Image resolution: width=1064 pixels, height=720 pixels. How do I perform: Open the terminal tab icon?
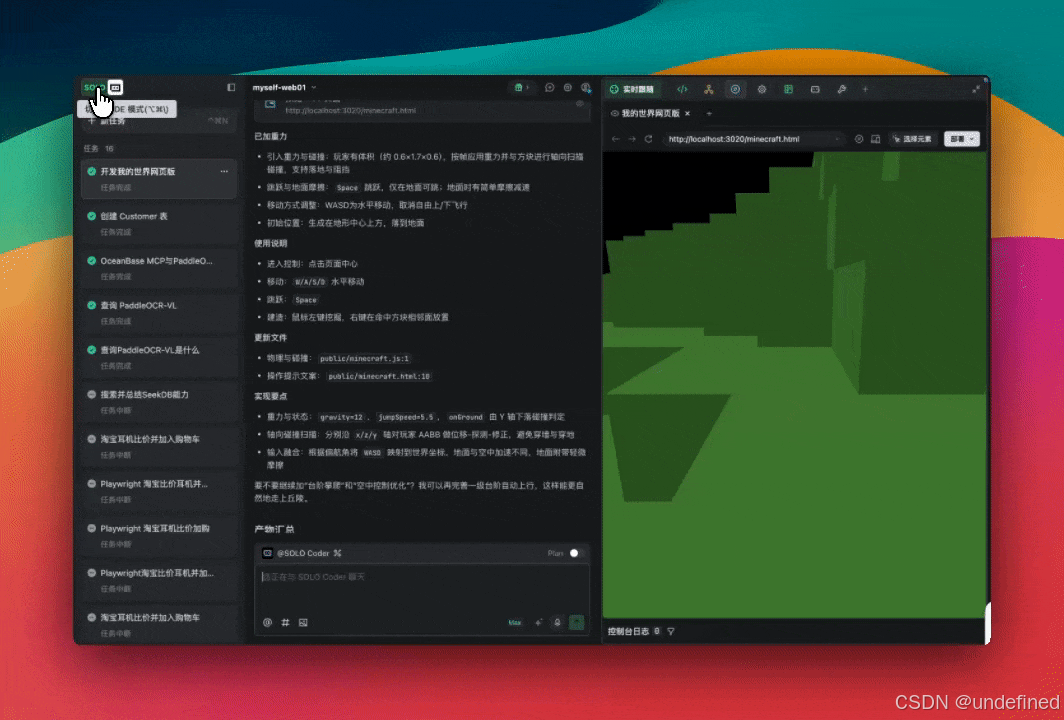click(815, 89)
